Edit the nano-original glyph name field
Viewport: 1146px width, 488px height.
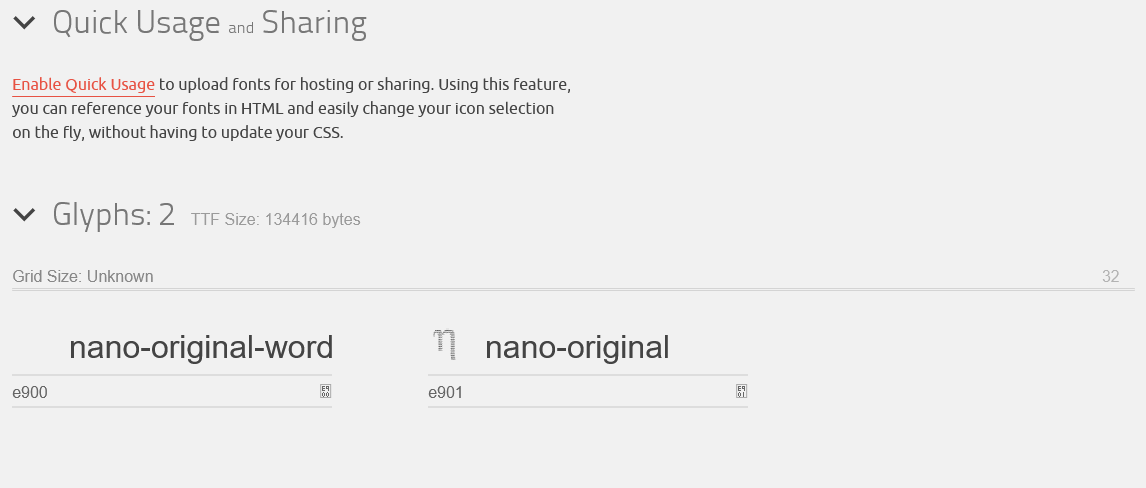pos(577,347)
